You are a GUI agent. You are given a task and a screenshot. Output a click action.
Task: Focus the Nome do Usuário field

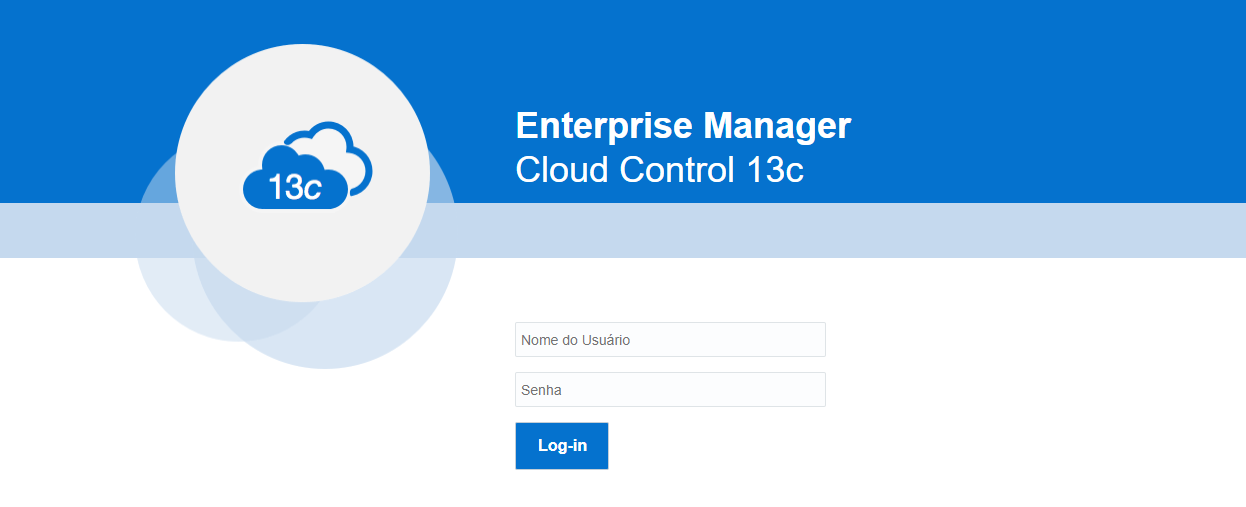(x=670, y=339)
